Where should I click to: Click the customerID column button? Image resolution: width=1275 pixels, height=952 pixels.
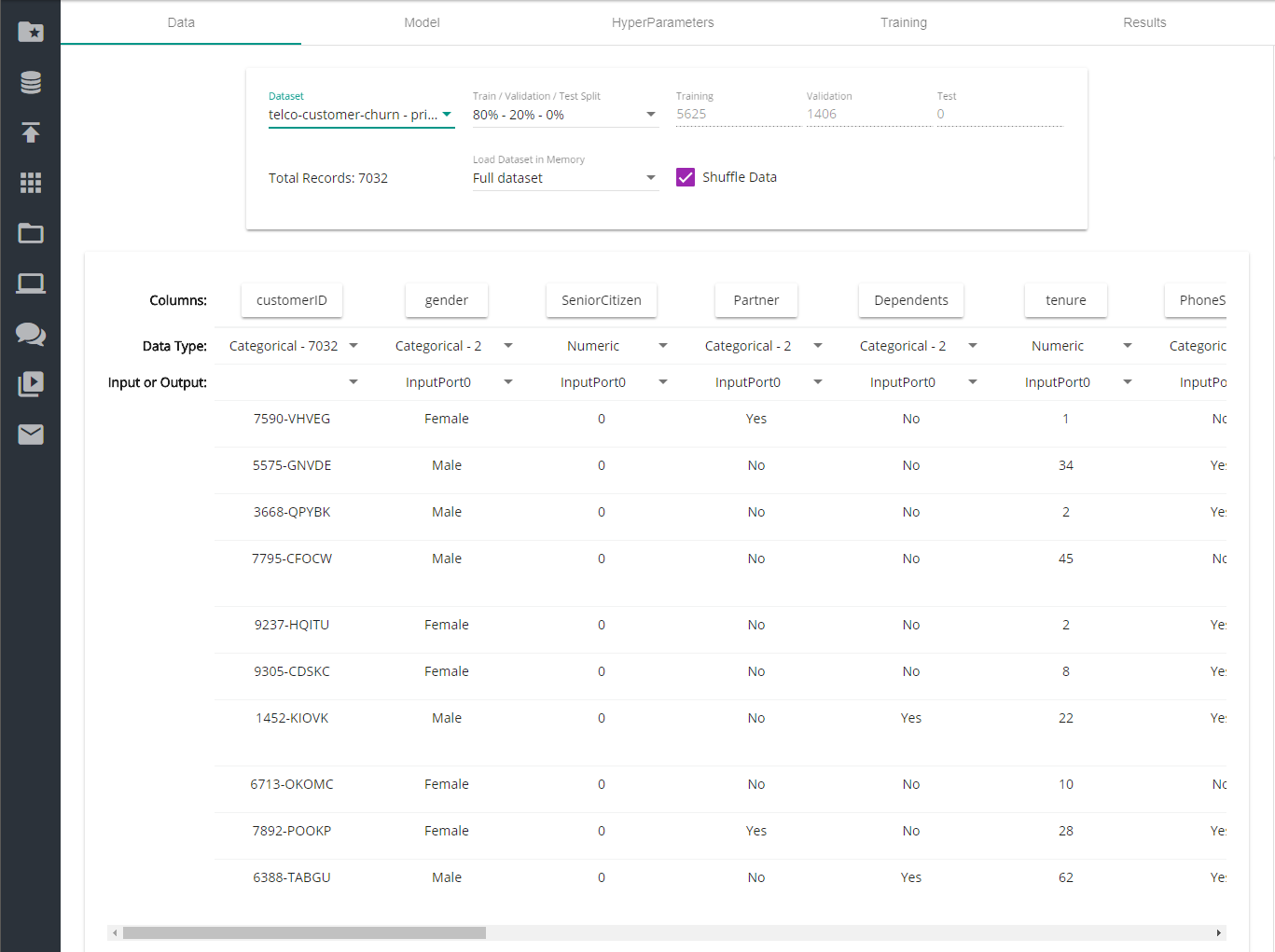292,300
